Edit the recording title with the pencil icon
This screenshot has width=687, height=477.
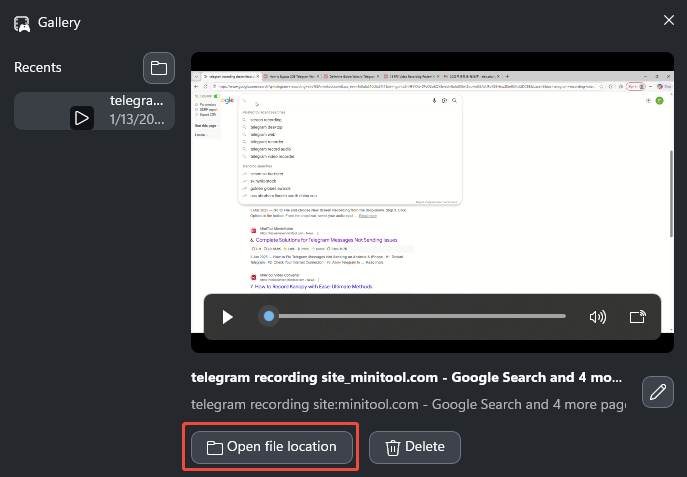pyautogui.click(x=658, y=392)
